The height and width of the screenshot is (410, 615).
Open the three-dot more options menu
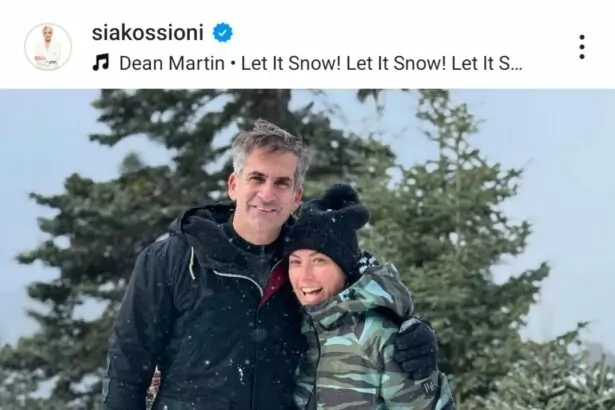tap(582, 47)
